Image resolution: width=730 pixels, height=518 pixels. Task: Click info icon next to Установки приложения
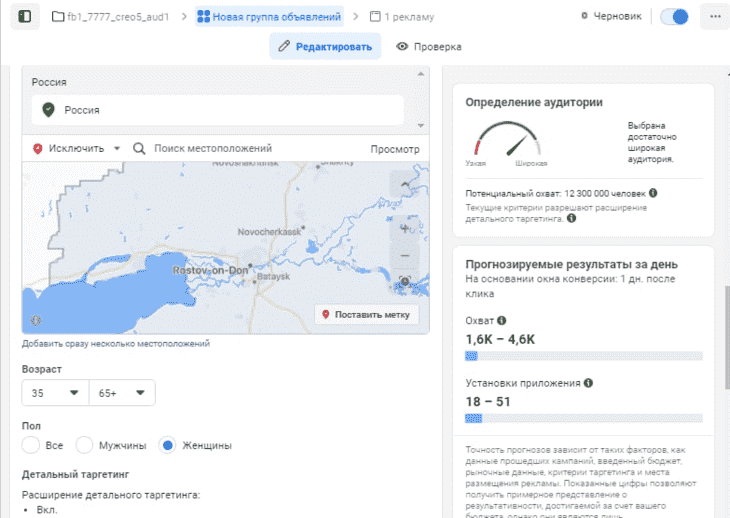(x=588, y=383)
